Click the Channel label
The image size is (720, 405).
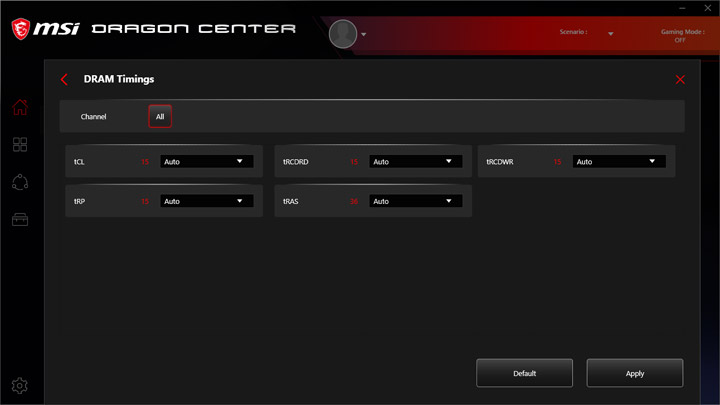[93, 117]
